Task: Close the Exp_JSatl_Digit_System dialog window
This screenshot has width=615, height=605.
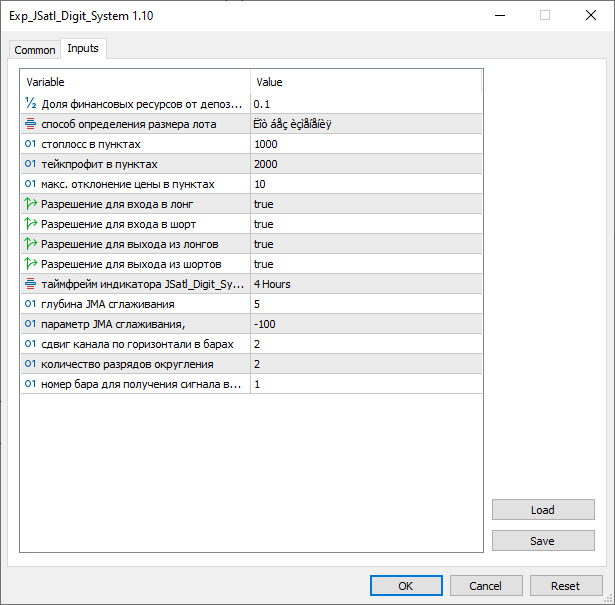Action: click(x=591, y=15)
